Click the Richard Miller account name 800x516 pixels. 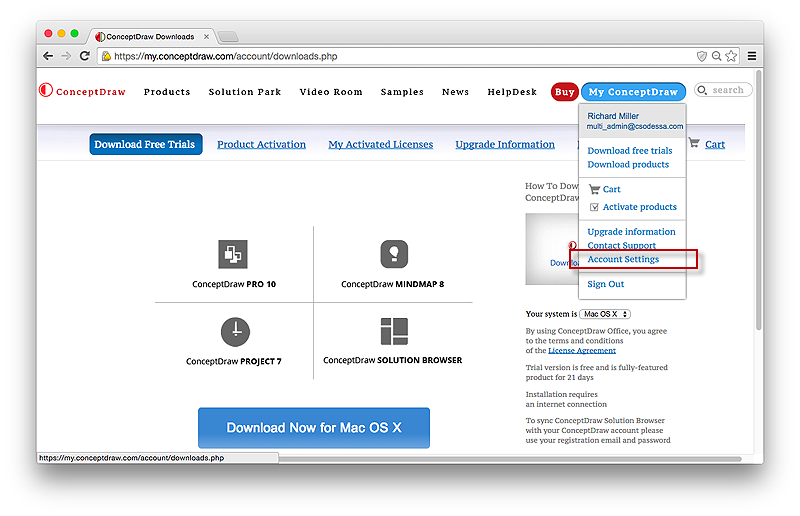[x=613, y=116]
